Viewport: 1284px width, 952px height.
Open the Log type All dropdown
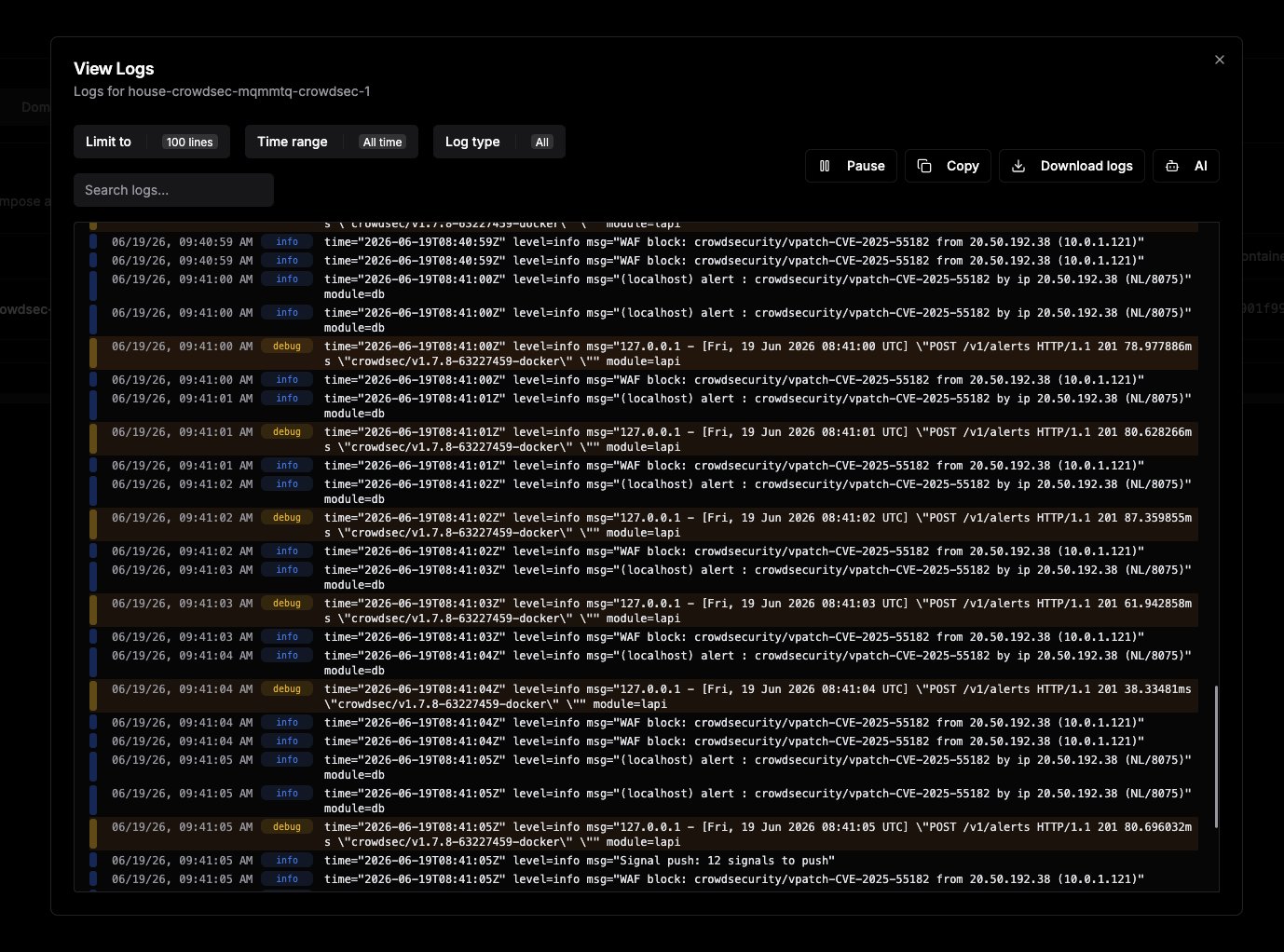point(499,142)
